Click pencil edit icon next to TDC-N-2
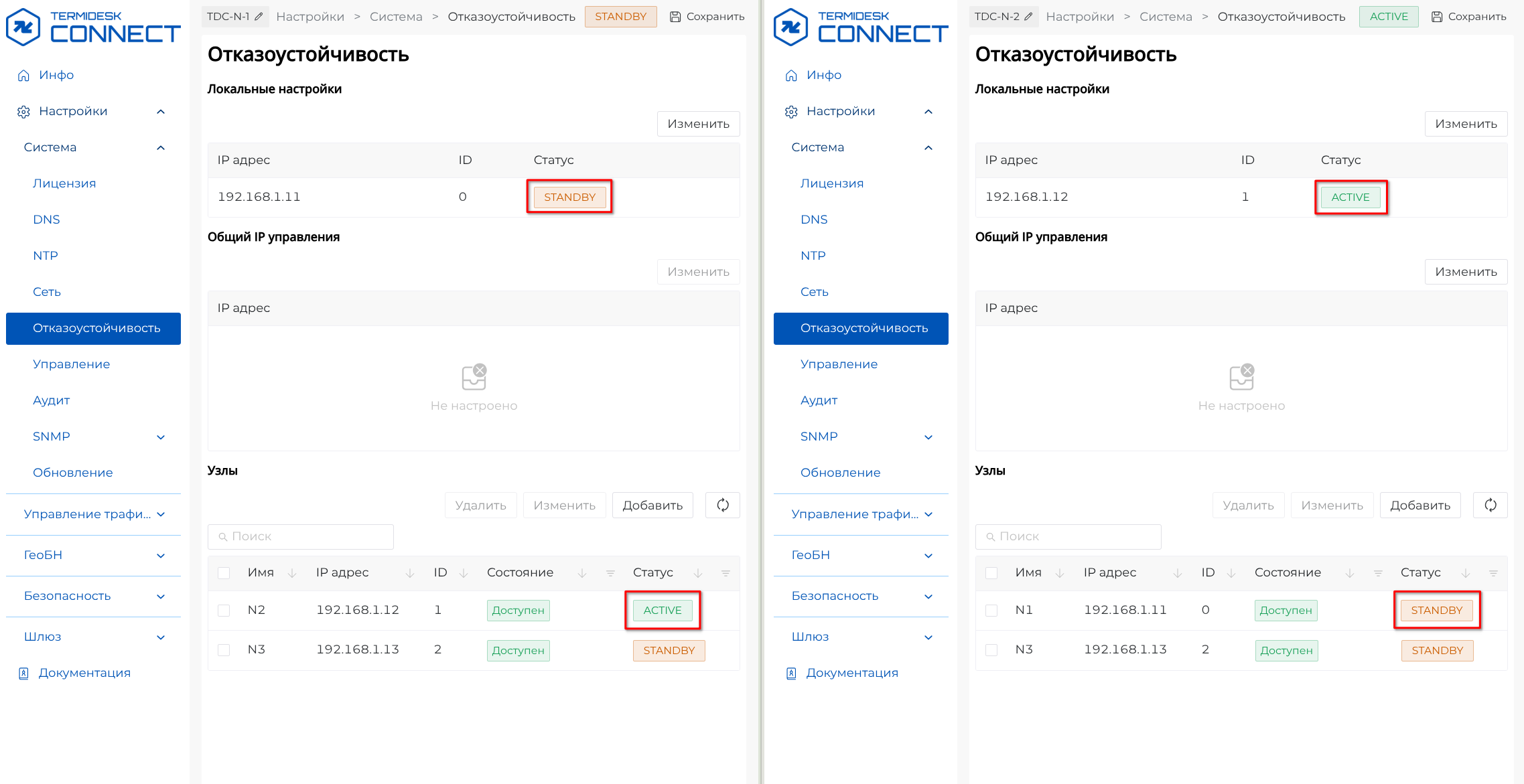Screen dimensions: 1524x784 tap(1028, 17)
